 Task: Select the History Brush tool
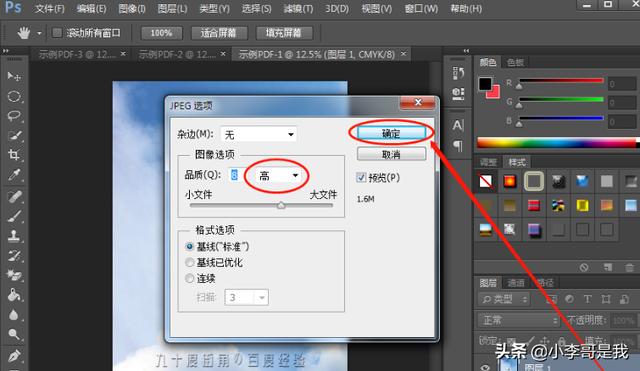tap(13, 255)
